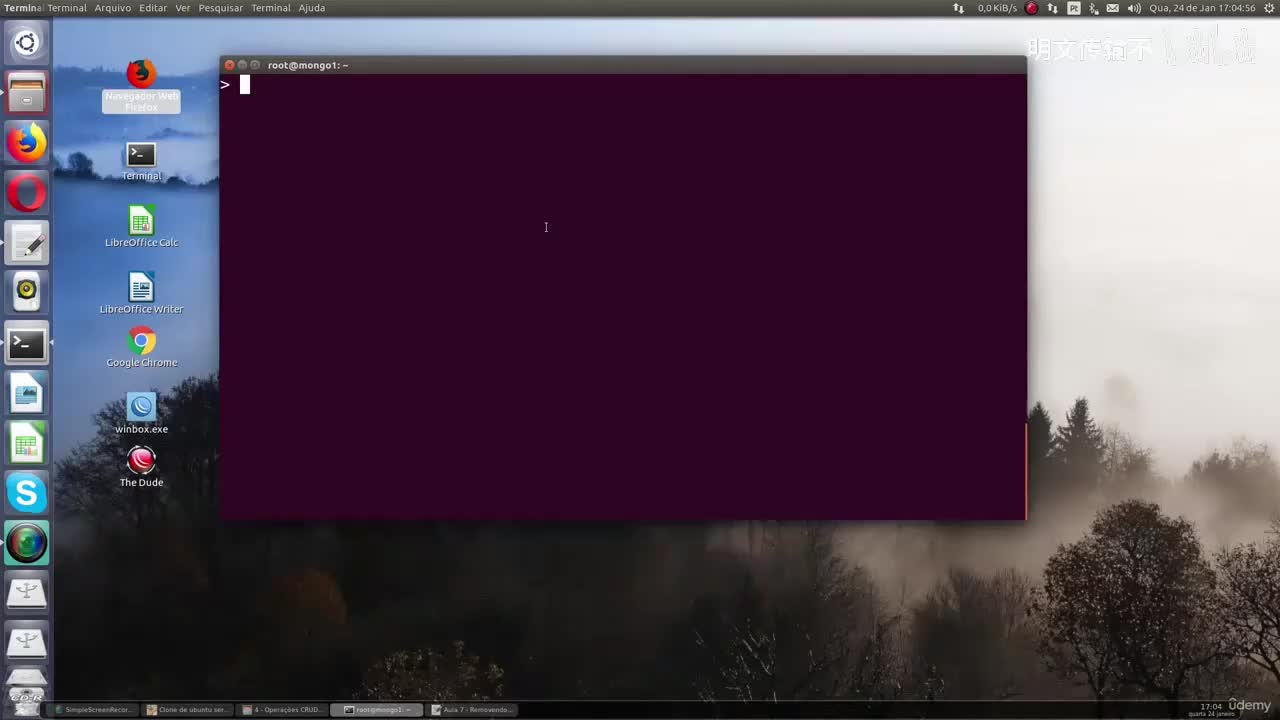Open LibreOffice Writer desktop shortcut
Image resolution: width=1280 pixels, height=720 pixels.
click(141, 294)
